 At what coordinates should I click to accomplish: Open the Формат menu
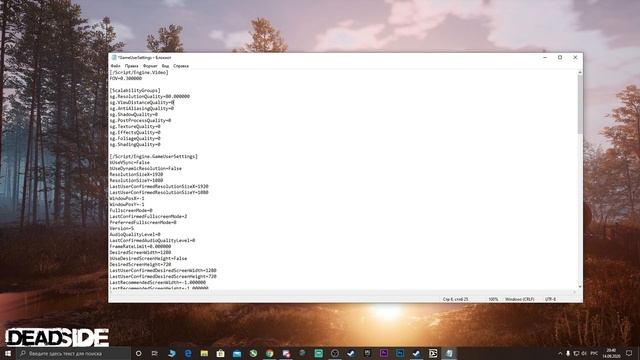point(150,66)
